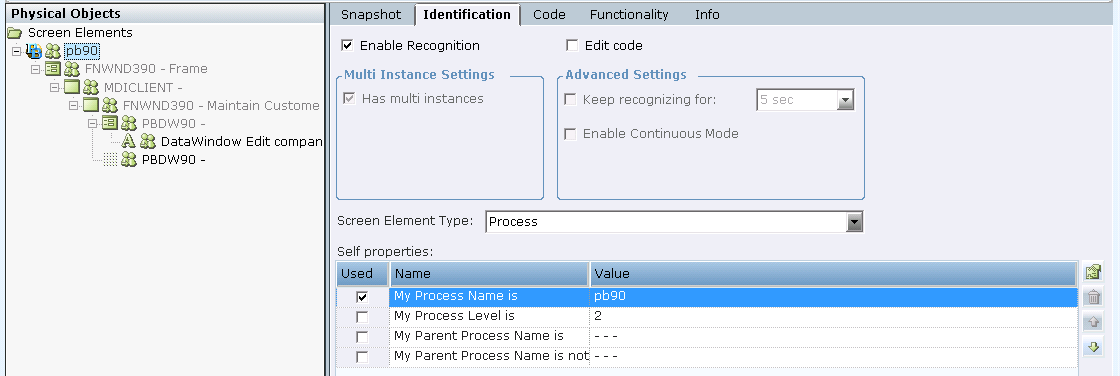
Task: Click the dotted grid icon beside last PBDW90
Action: 110,160
